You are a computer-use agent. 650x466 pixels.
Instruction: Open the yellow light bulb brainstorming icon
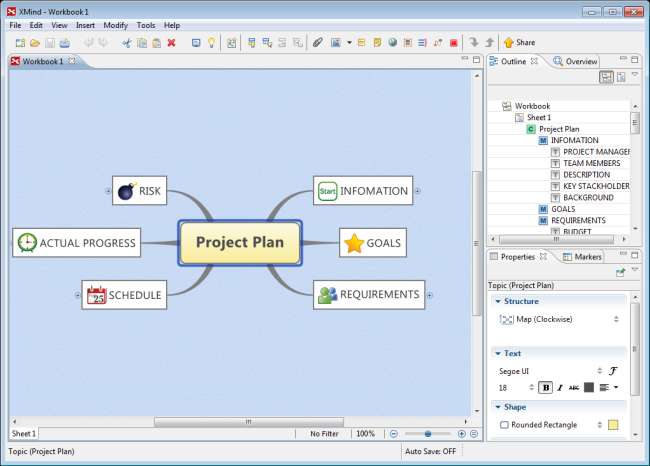(211, 43)
